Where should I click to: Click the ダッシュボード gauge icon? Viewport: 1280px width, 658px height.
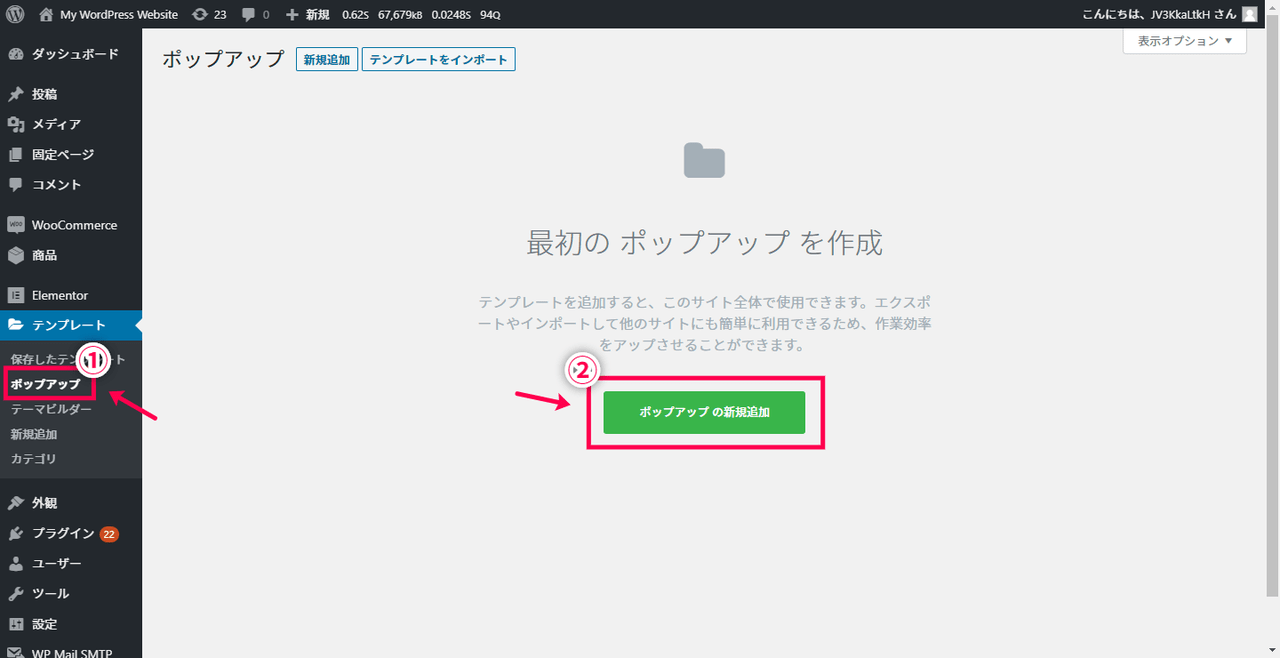pyautogui.click(x=15, y=54)
